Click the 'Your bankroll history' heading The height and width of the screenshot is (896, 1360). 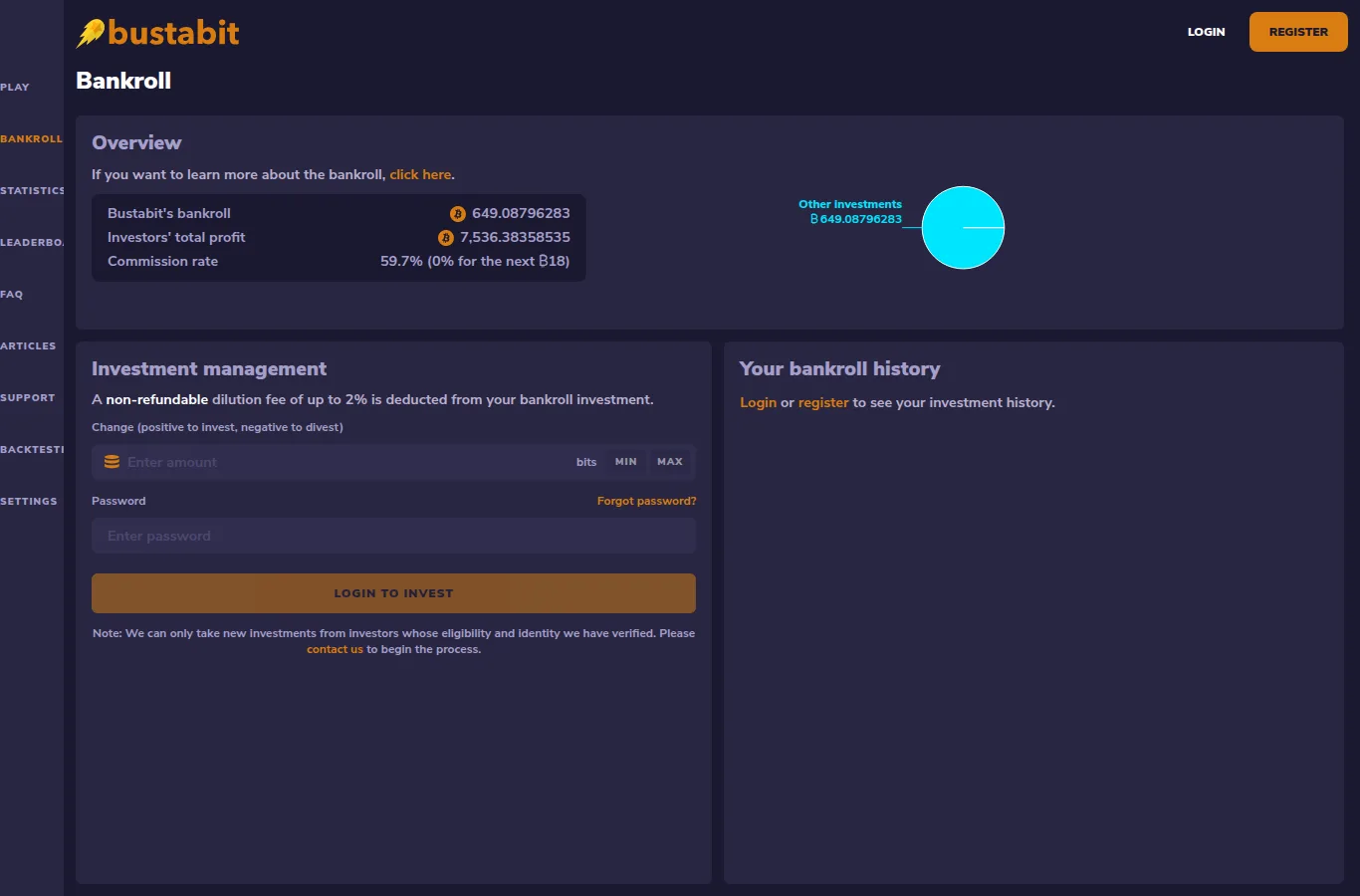[839, 369]
